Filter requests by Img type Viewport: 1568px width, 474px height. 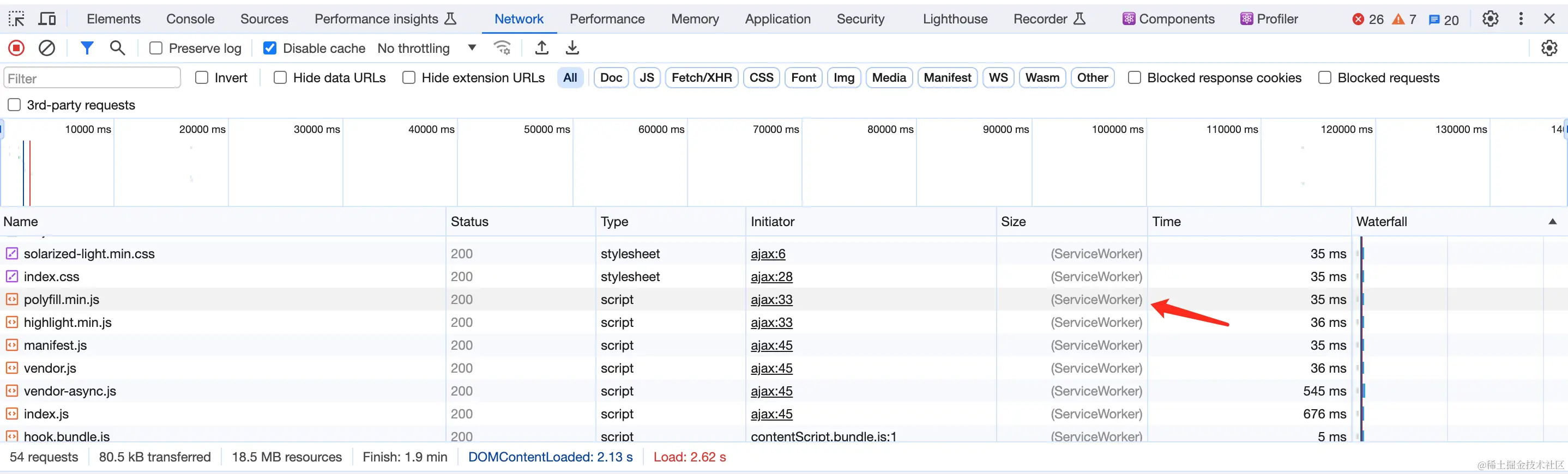[843, 78]
